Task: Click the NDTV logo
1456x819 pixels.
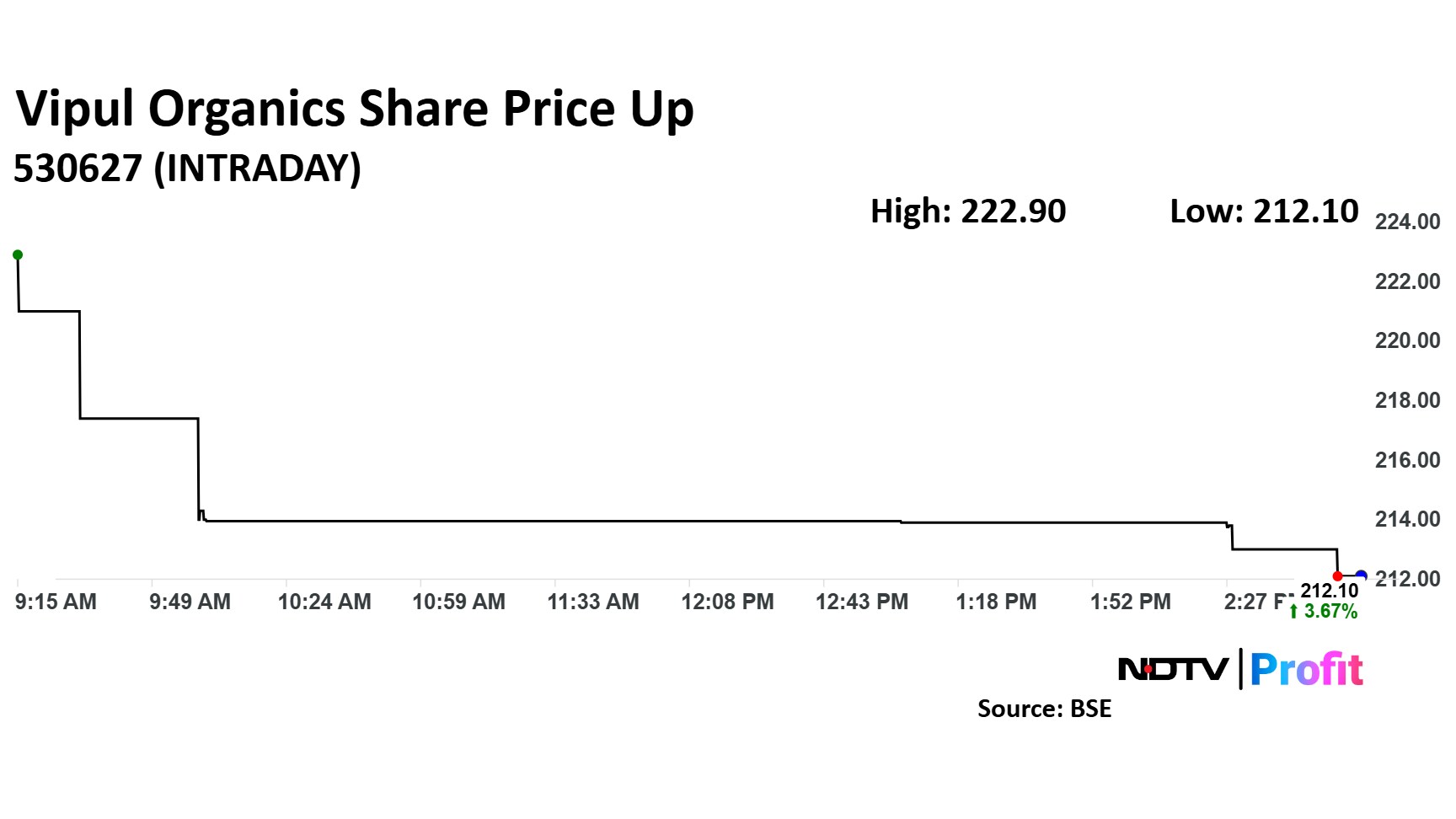Action: tap(1172, 670)
